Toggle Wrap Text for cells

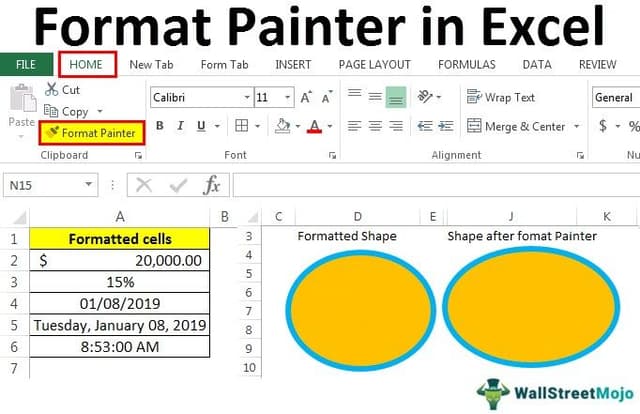pos(501,98)
